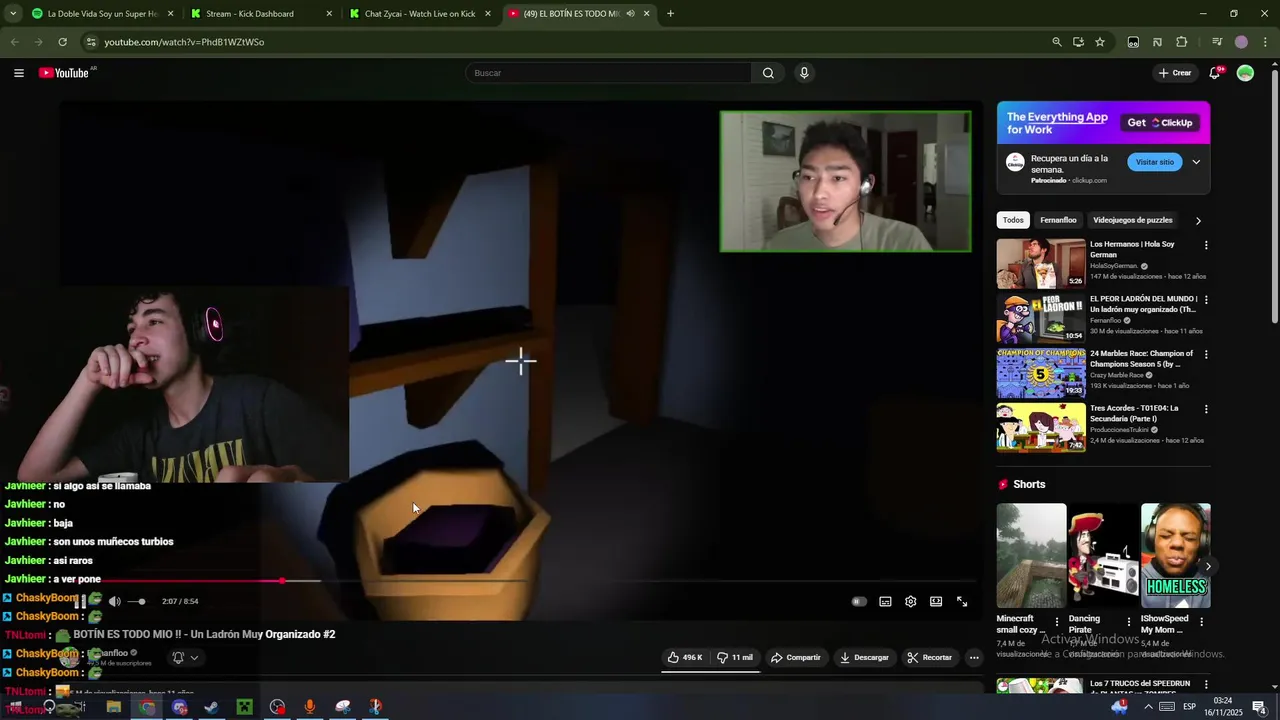Open options for Tres Acordes video
The height and width of the screenshot is (720, 1280).
click(x=1206, y=409)
